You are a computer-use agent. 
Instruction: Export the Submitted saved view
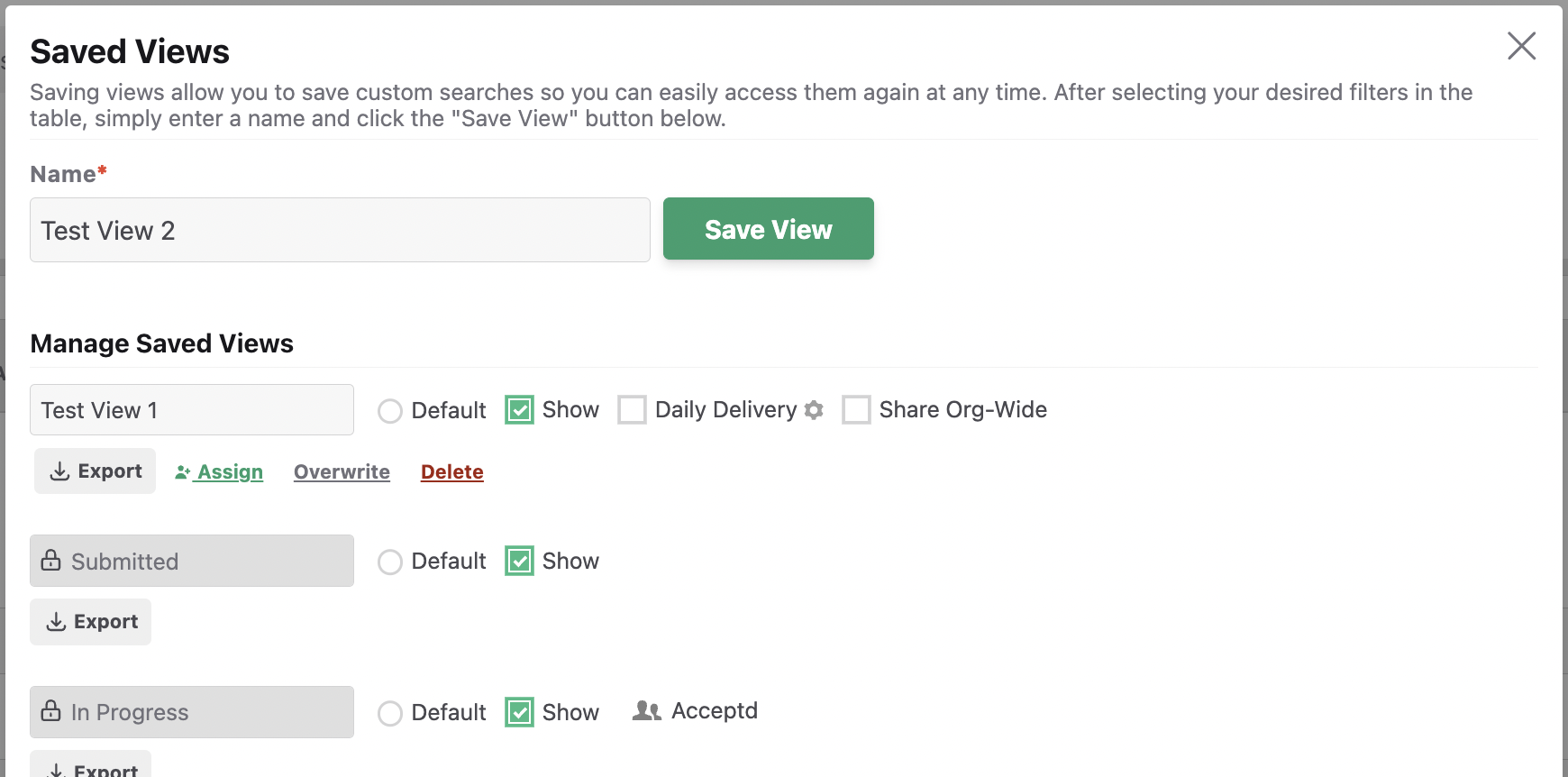coord(90,622)
